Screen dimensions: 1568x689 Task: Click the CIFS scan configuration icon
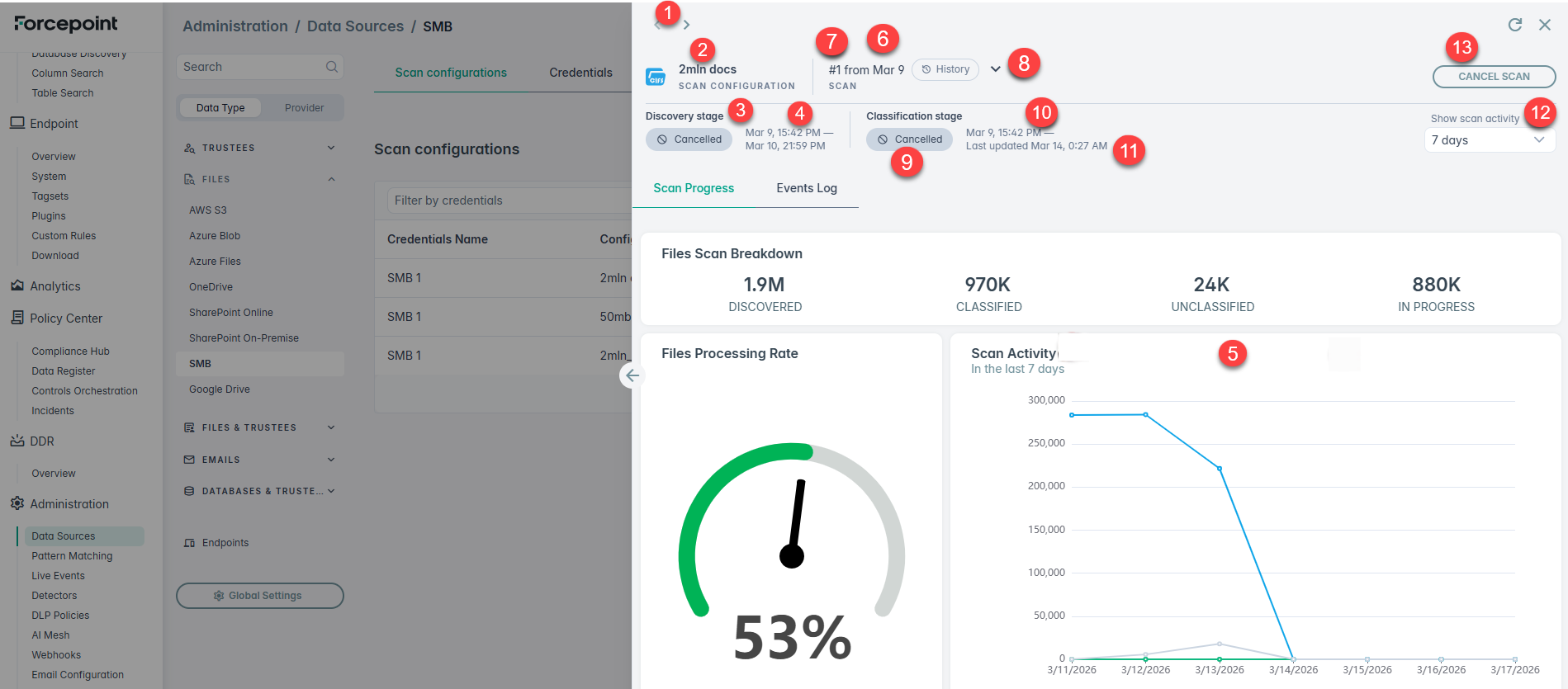[656, 77]
